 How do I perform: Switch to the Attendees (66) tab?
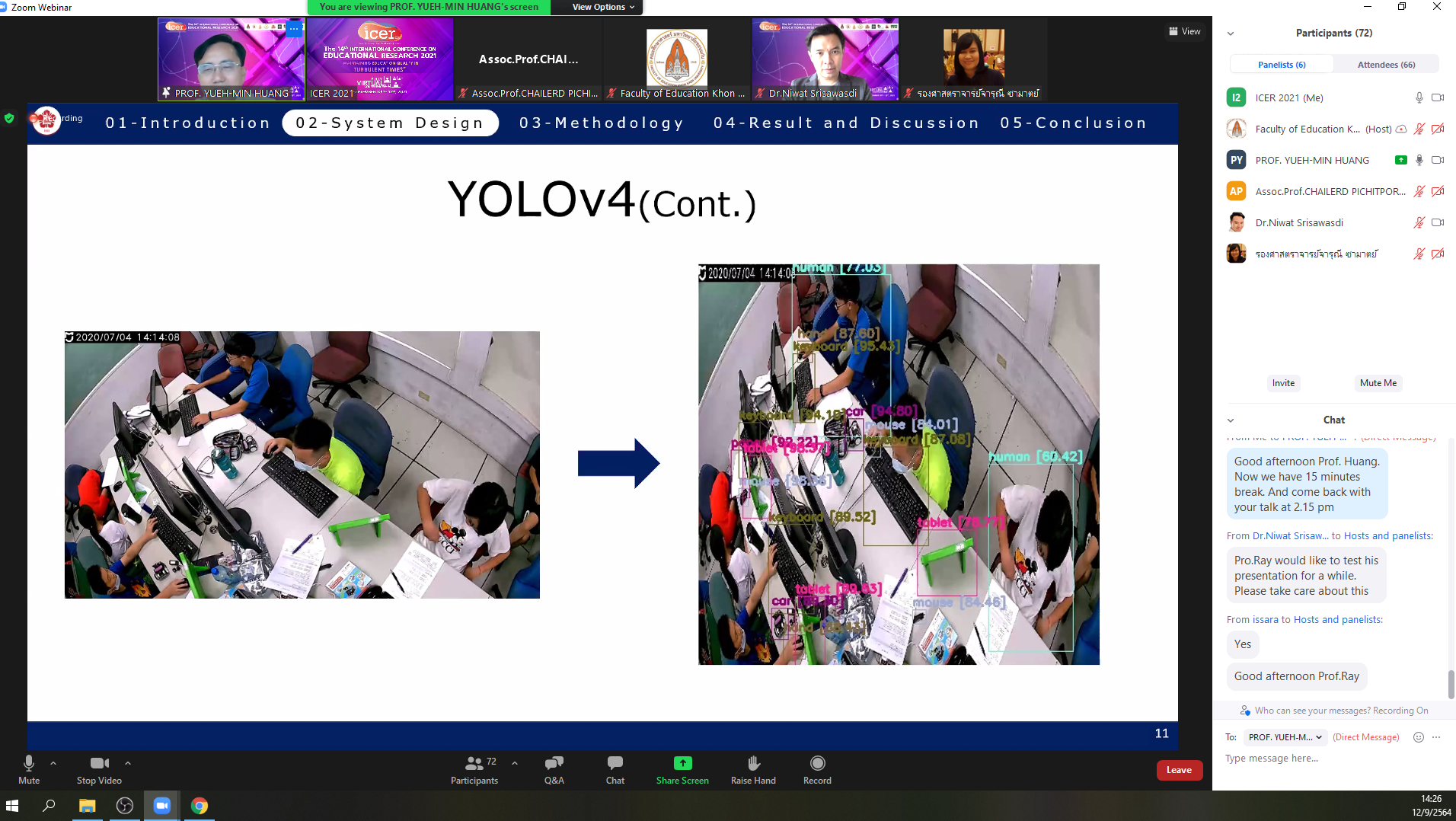1386,65
